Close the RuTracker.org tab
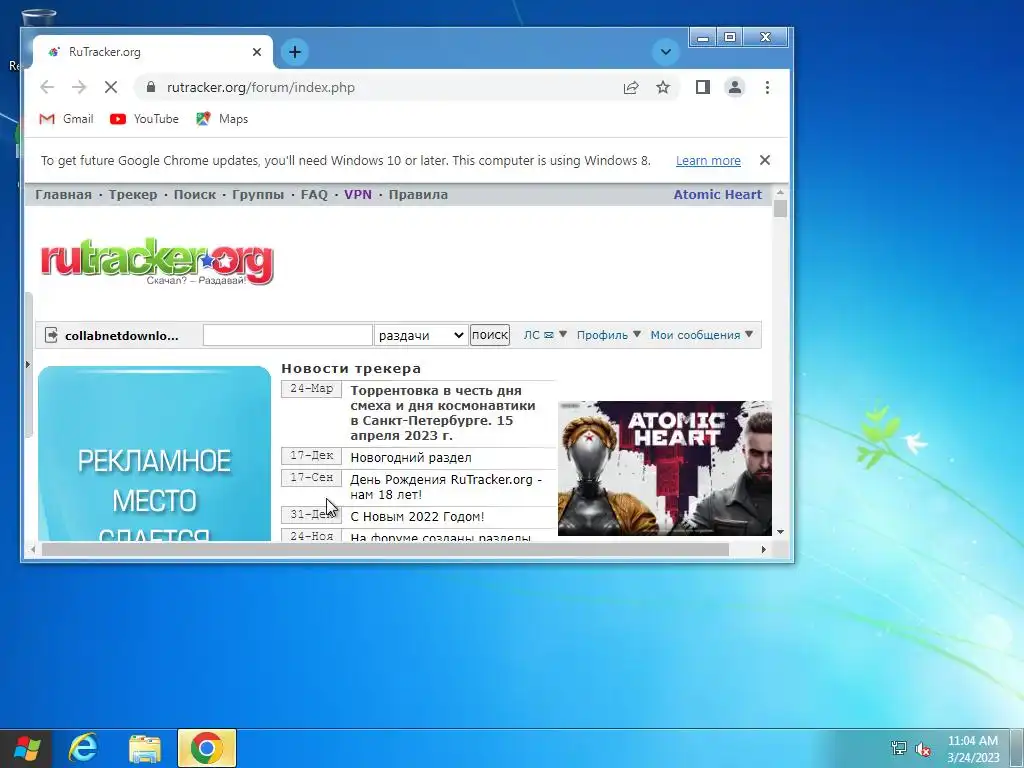The image size is (1024, 768). tap(257, 52)
